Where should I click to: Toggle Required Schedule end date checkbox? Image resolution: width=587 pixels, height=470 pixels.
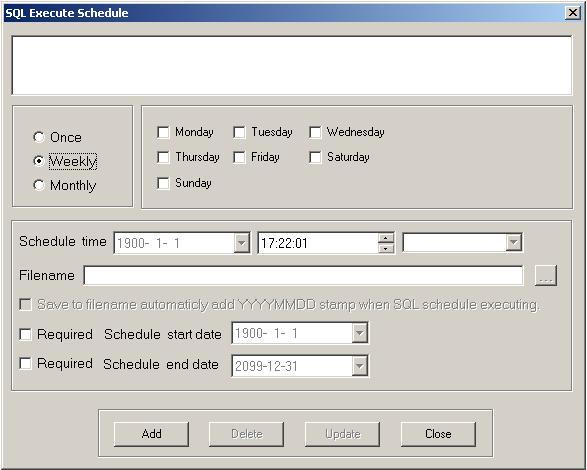(25, 363)
